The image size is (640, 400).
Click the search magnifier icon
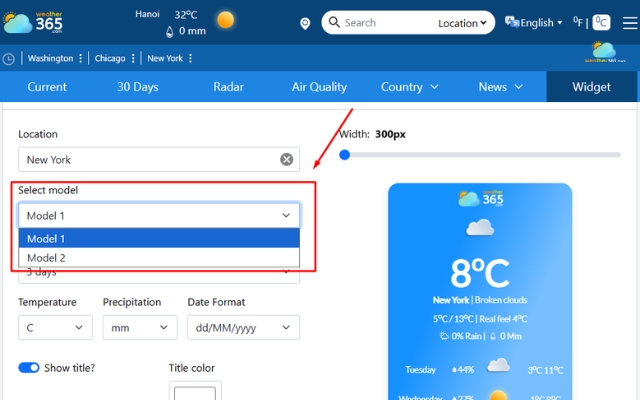(x=334, y=22)
